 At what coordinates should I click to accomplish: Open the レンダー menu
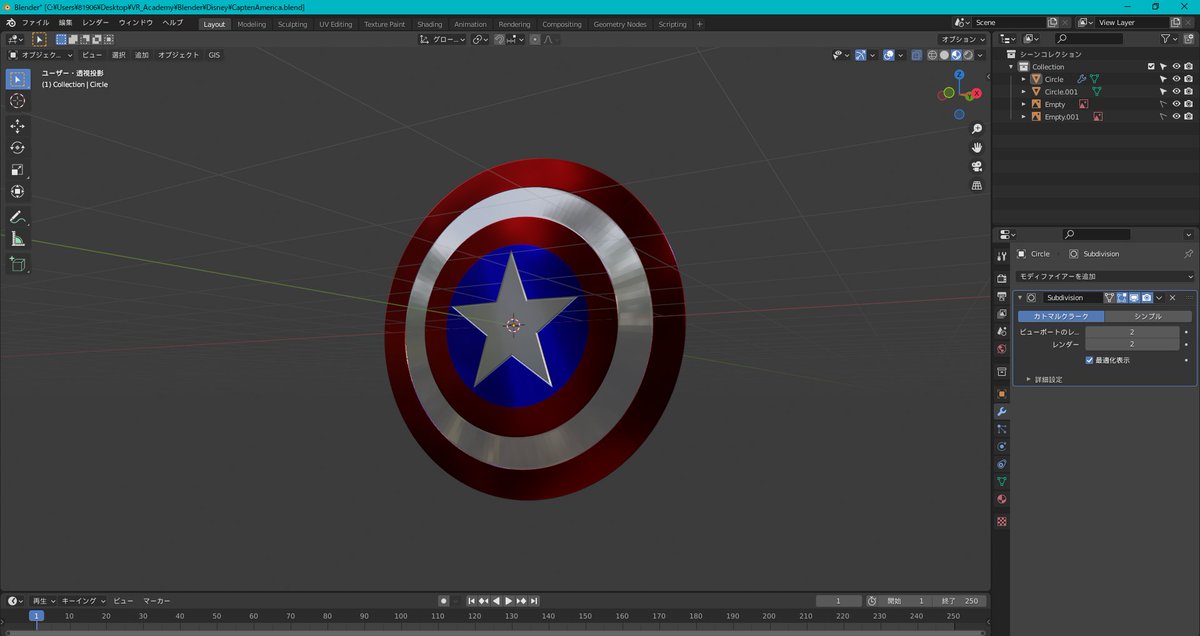(96, 22)
